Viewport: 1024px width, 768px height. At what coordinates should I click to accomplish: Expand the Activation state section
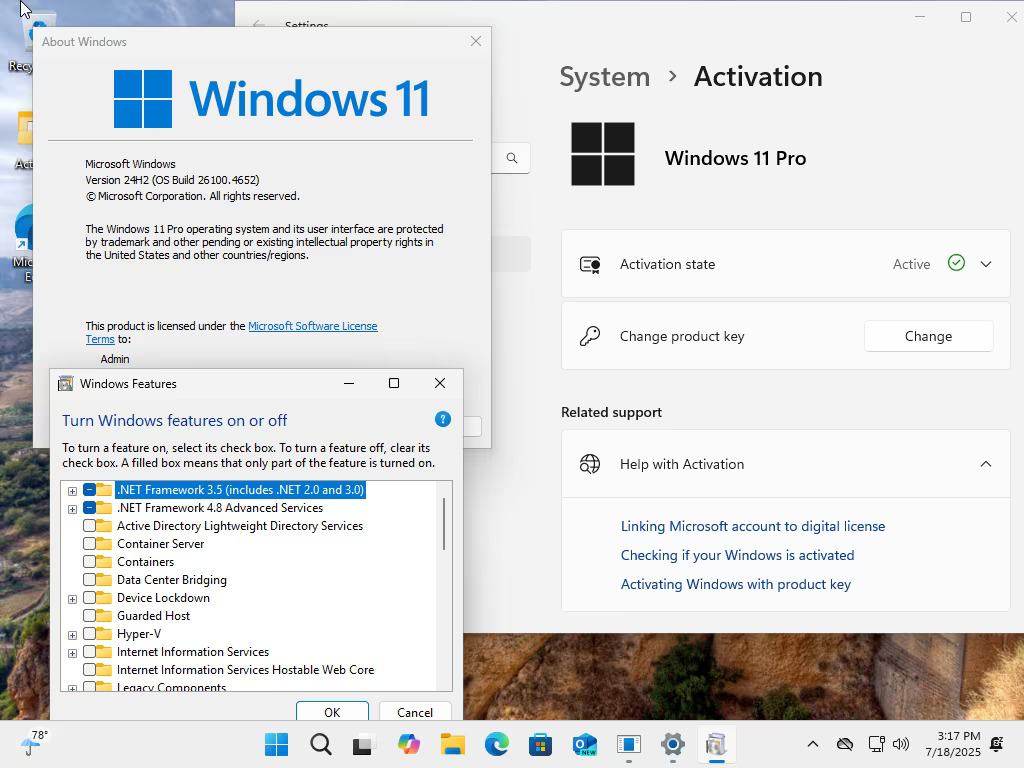(x=985, y=264)
